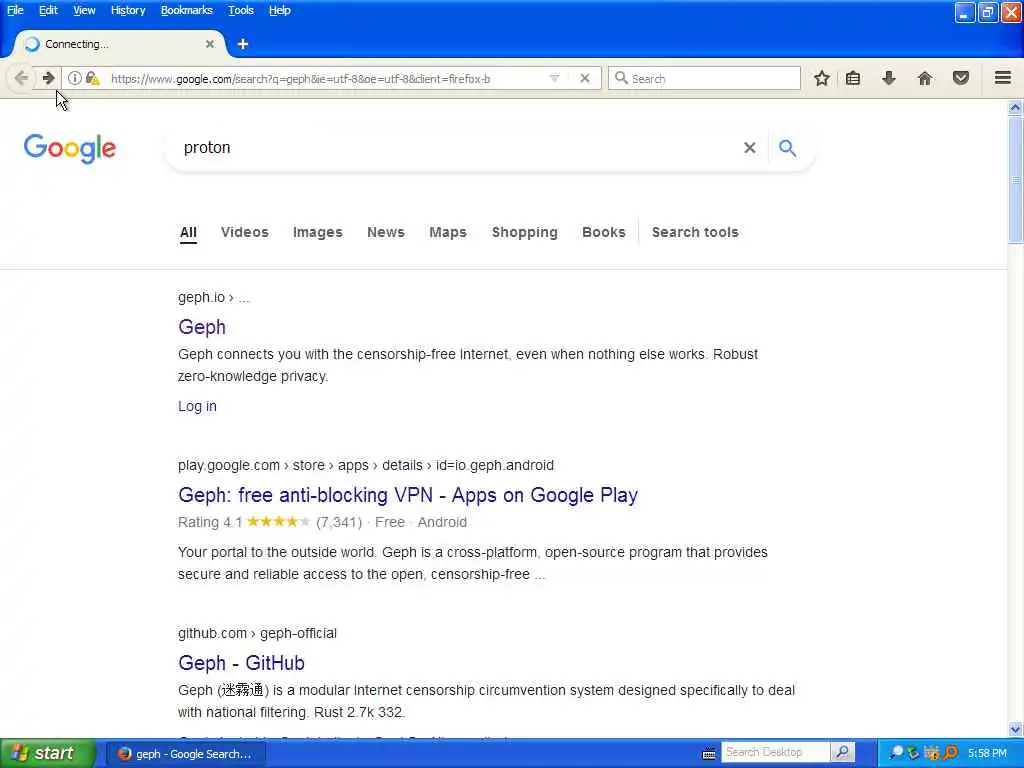The height and width of the screenshot is (768, 1024).
Task: Go back to the previous page
Action: 21,78
